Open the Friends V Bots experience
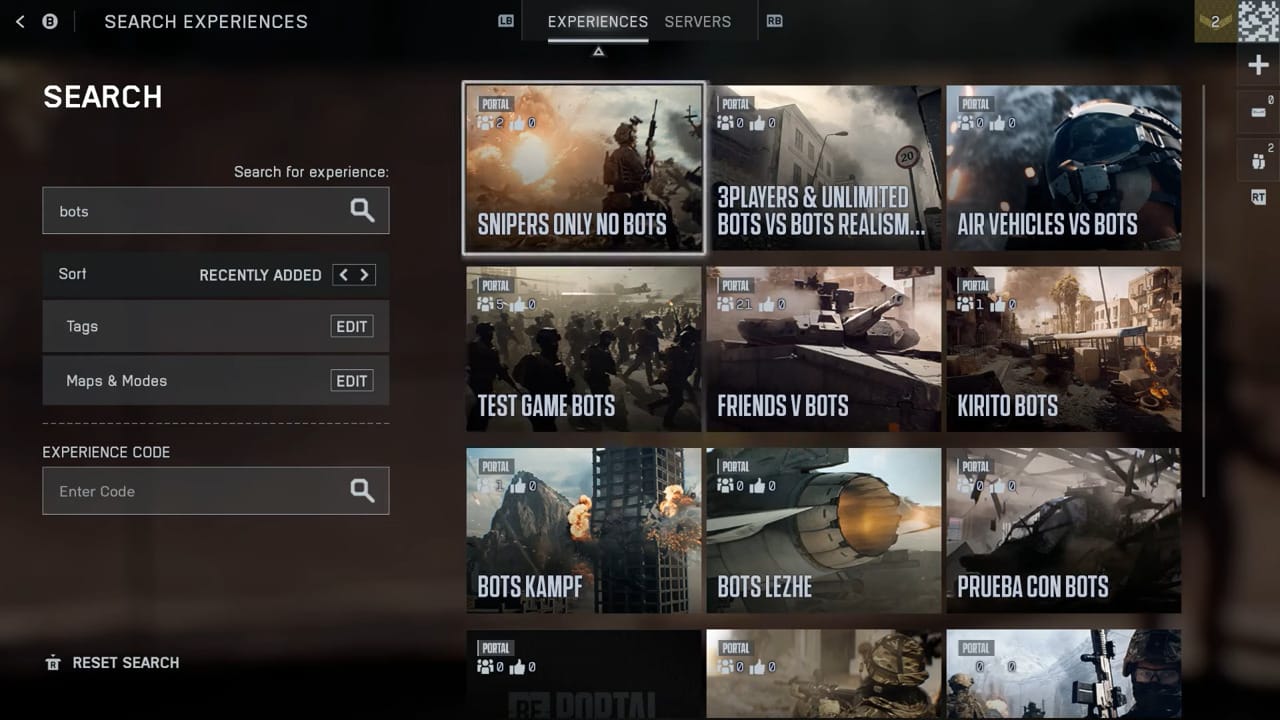 [823, 349]
